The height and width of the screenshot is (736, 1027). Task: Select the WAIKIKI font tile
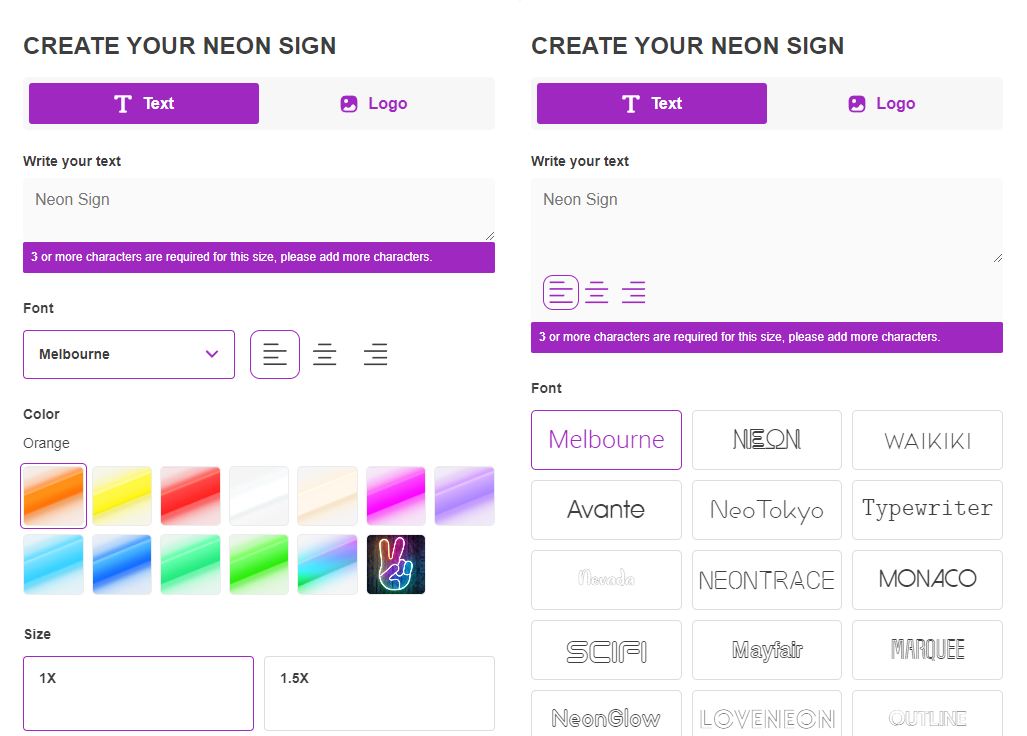coord(927,440)
